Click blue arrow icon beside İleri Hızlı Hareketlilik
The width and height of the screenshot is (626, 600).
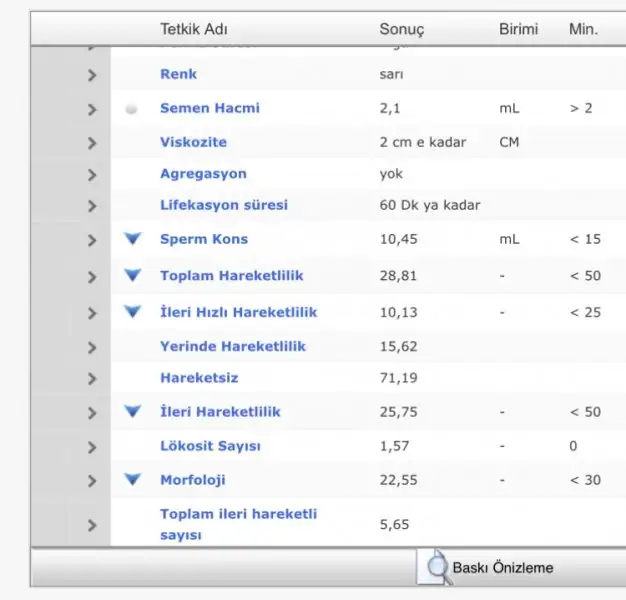133,311
